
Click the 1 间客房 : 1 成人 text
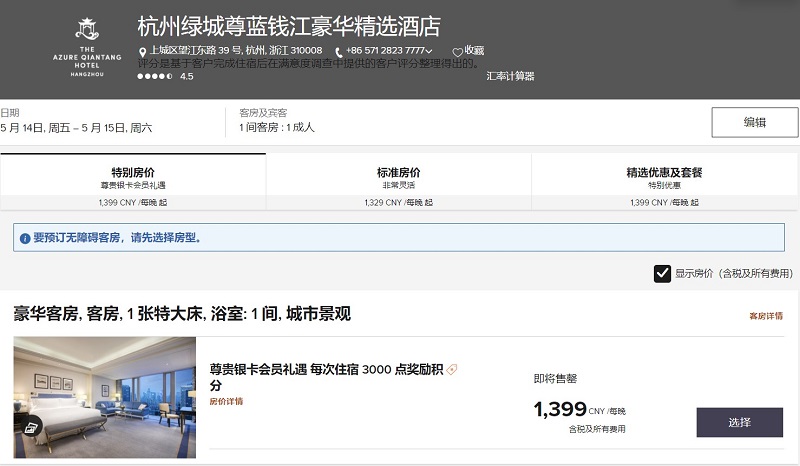coord(277,127)
